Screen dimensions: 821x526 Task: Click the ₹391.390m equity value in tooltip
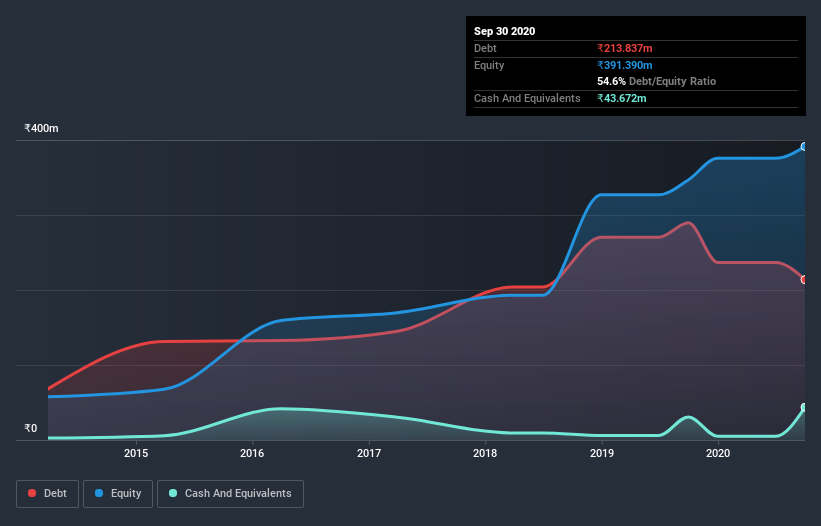coord(625,65)
